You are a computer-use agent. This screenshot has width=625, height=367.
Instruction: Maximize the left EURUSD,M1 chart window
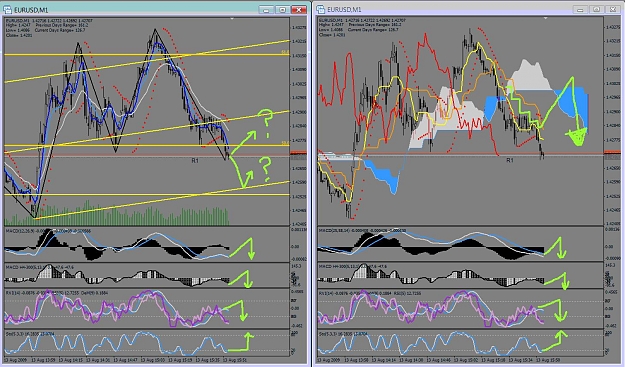(x=282, y=9)
